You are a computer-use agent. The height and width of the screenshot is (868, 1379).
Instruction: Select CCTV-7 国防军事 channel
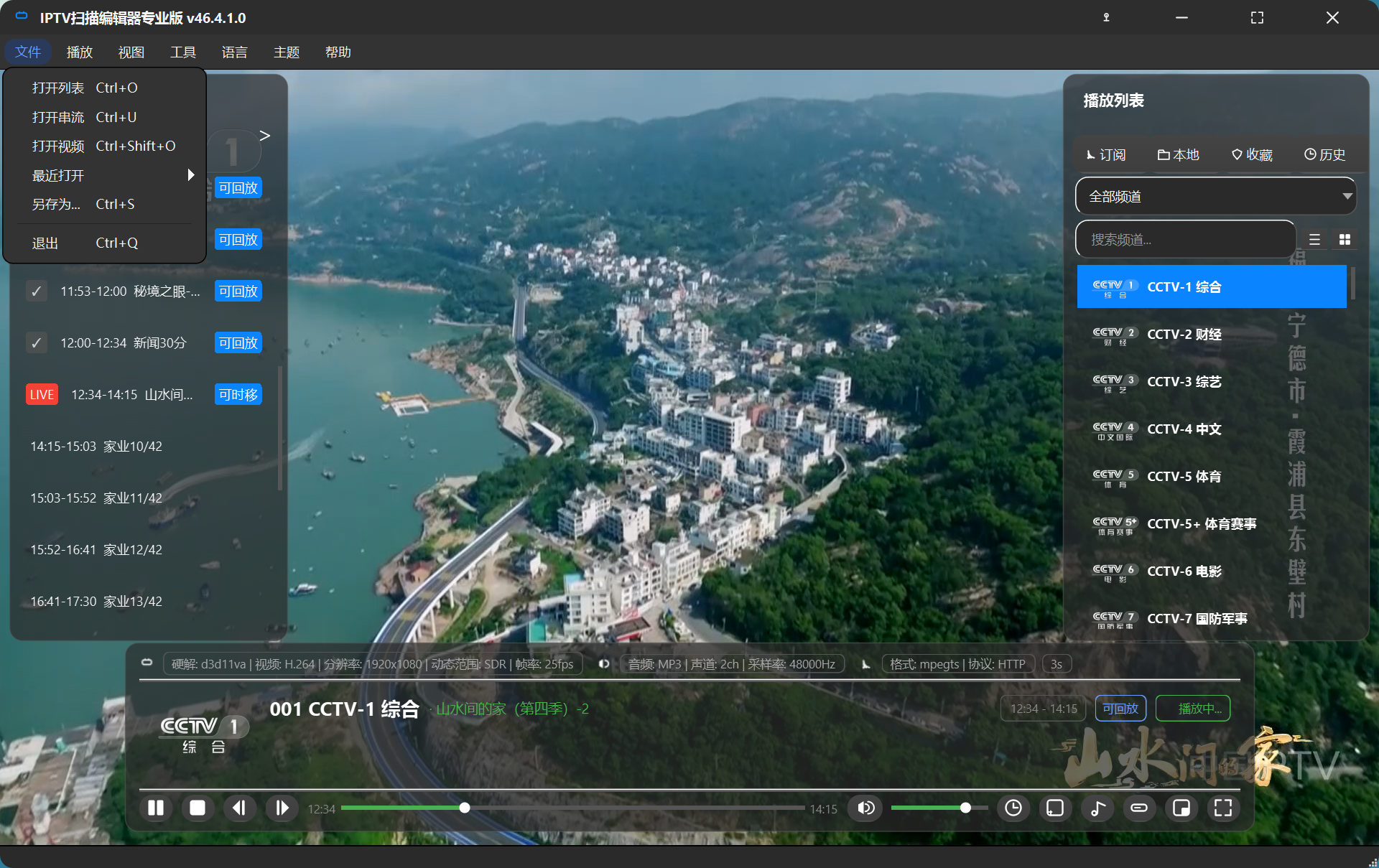coord(1212,618)
